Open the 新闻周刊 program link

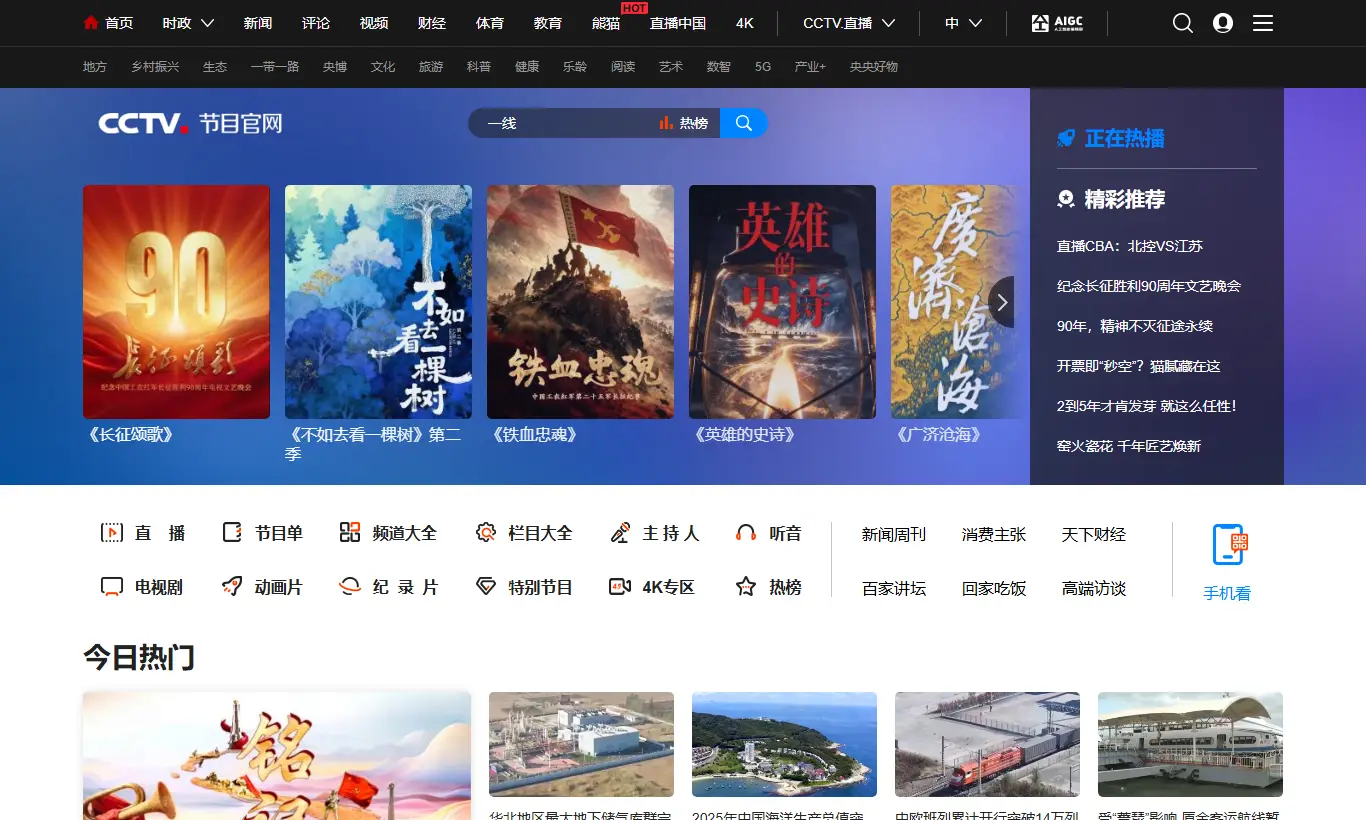894,535
